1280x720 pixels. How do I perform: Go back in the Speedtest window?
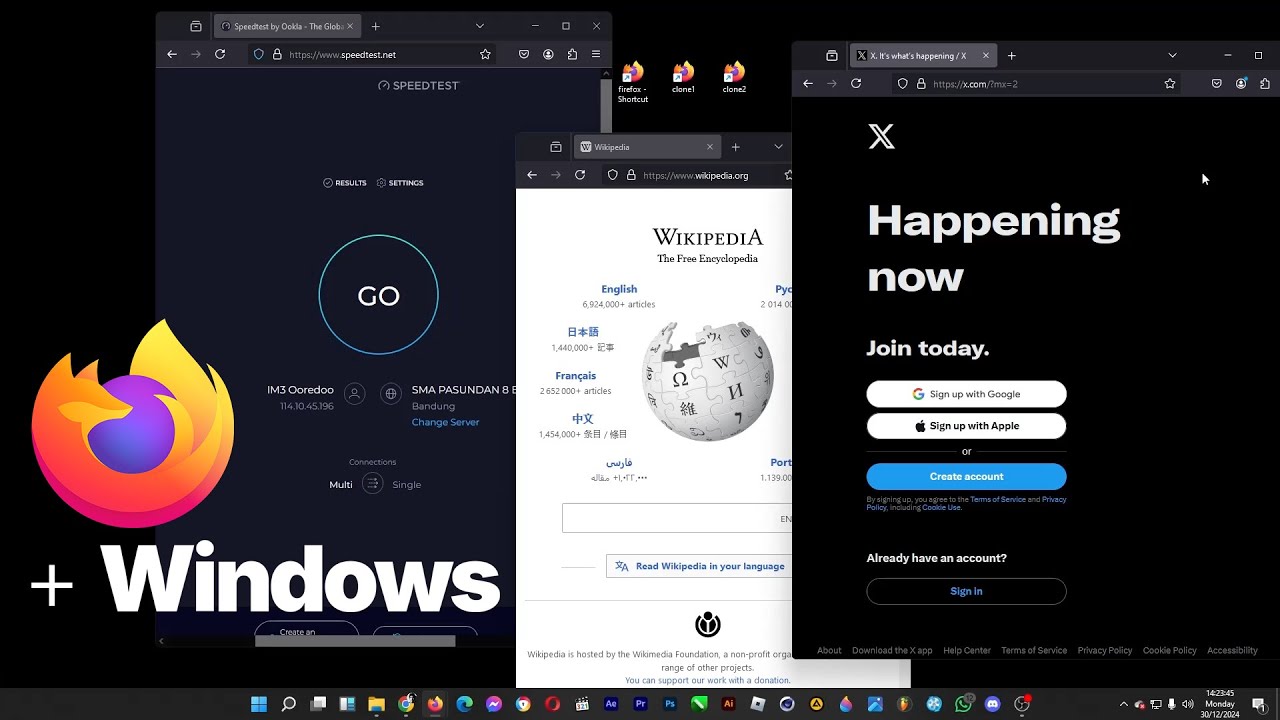172,54
